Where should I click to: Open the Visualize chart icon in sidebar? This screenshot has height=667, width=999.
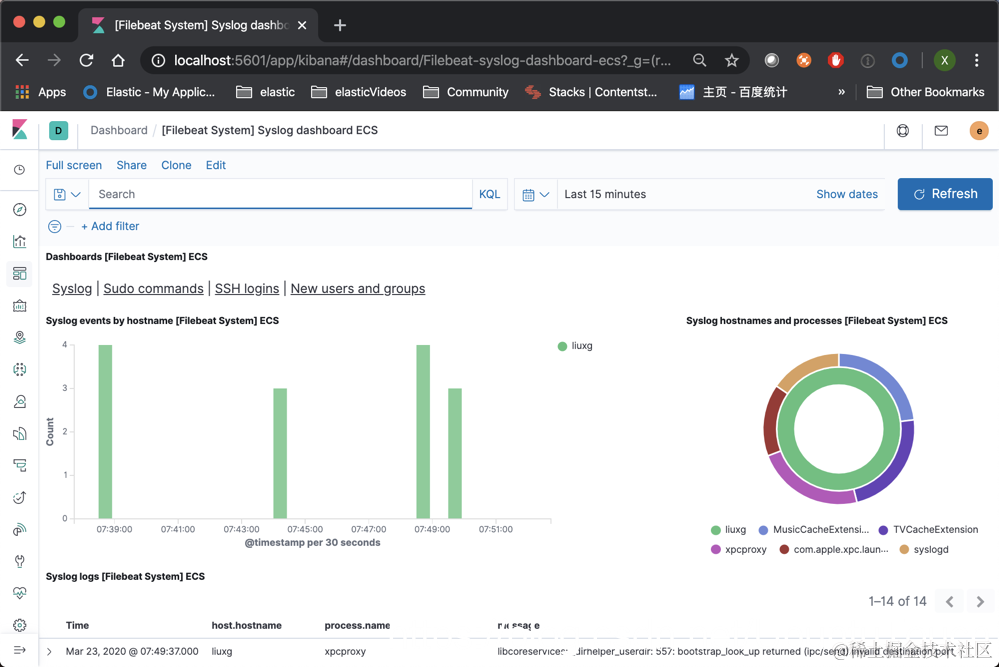coord(20,241)
